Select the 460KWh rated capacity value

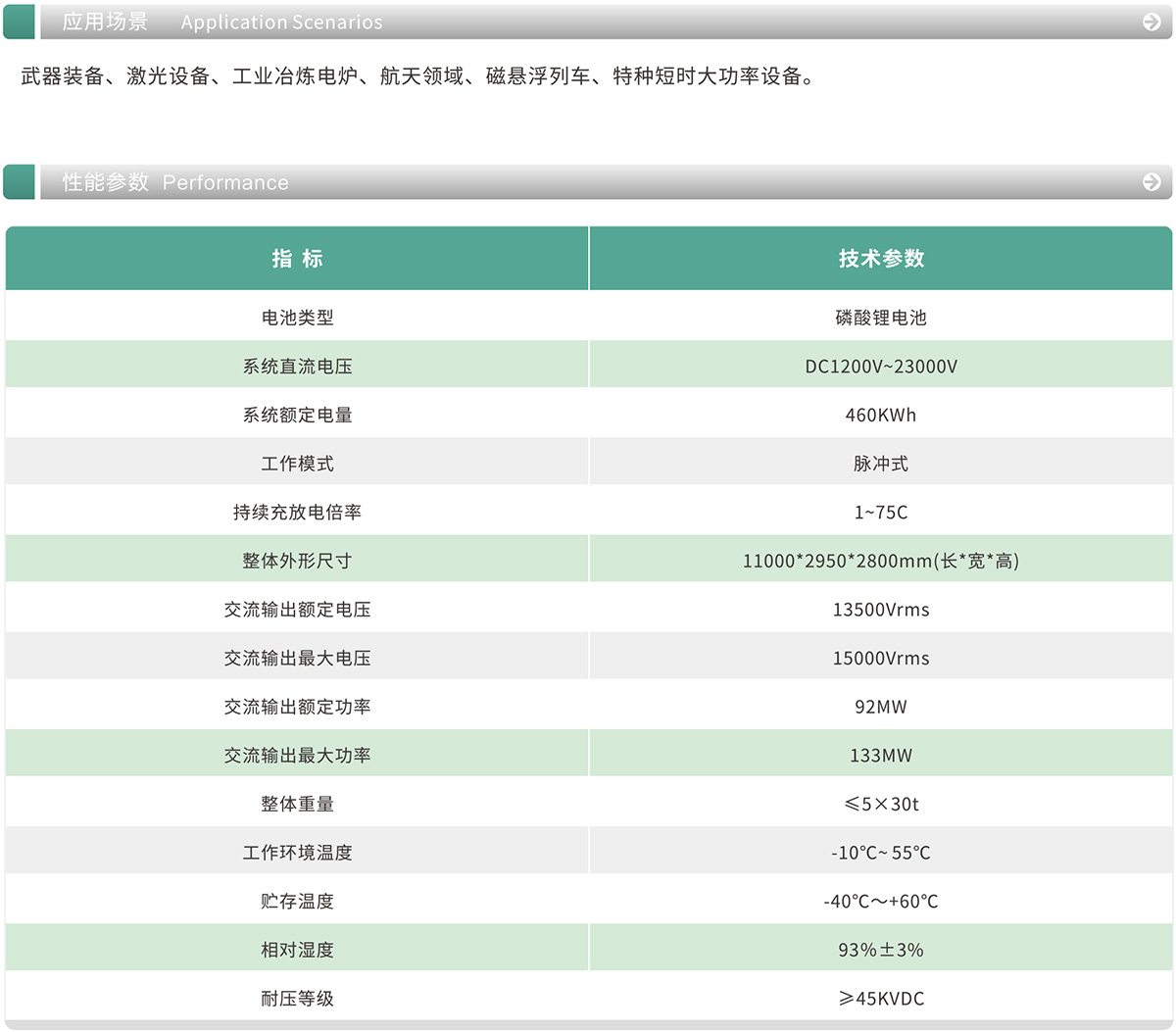coord(881,416)
